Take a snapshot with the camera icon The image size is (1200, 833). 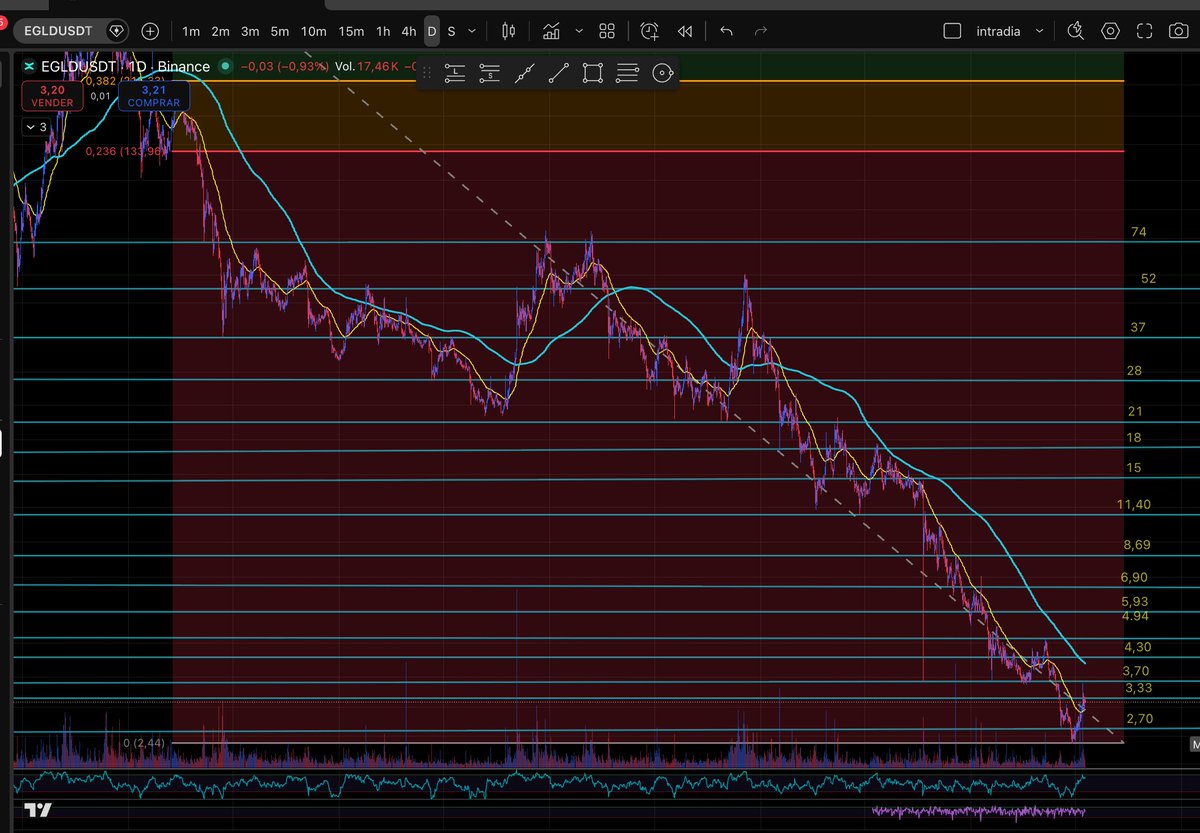click(1178, 31)
